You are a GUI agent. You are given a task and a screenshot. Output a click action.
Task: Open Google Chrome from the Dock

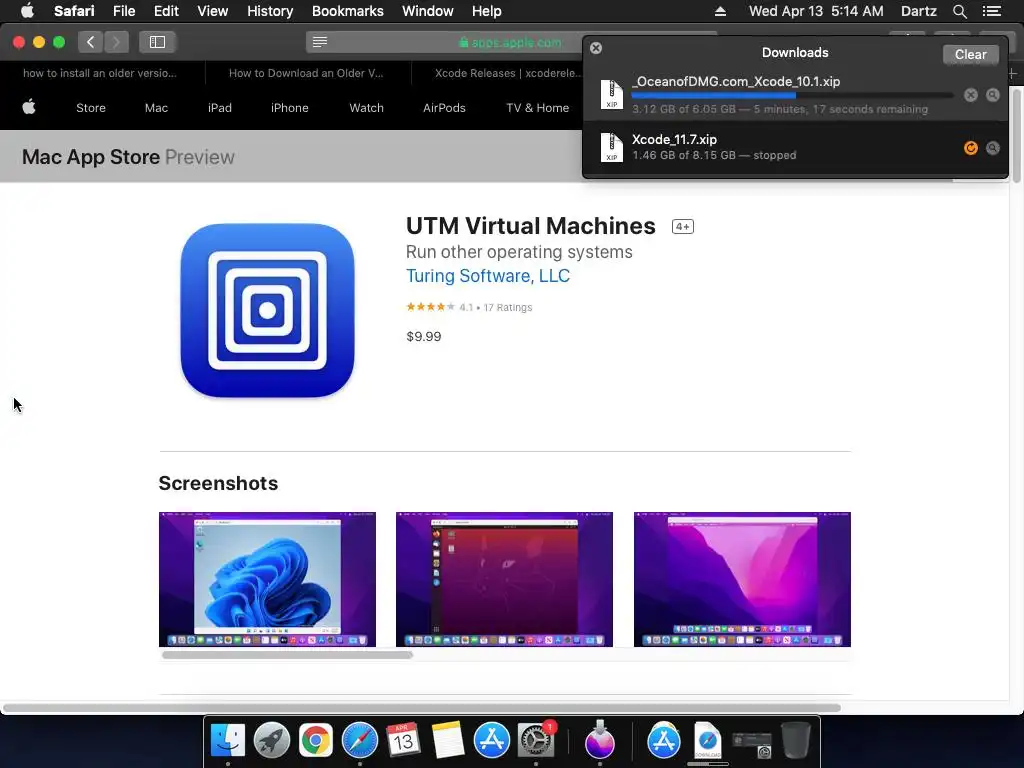315,741
